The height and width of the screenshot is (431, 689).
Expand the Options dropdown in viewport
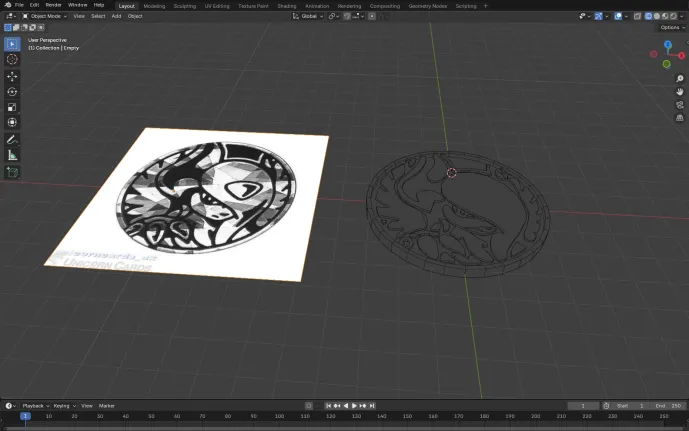coord(671,28)
